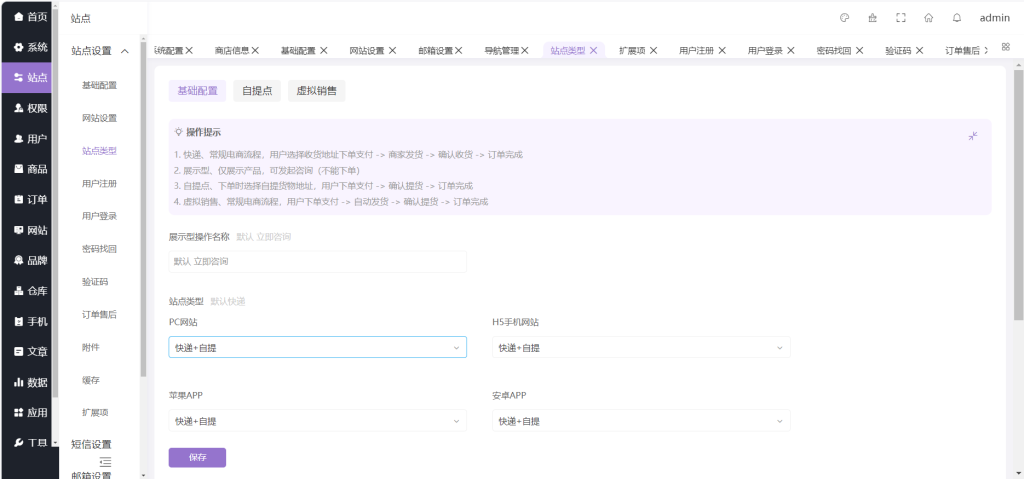The image size is (1024, 479).
Task: Close the 用户登录 tab
Action: pos(790,50)
